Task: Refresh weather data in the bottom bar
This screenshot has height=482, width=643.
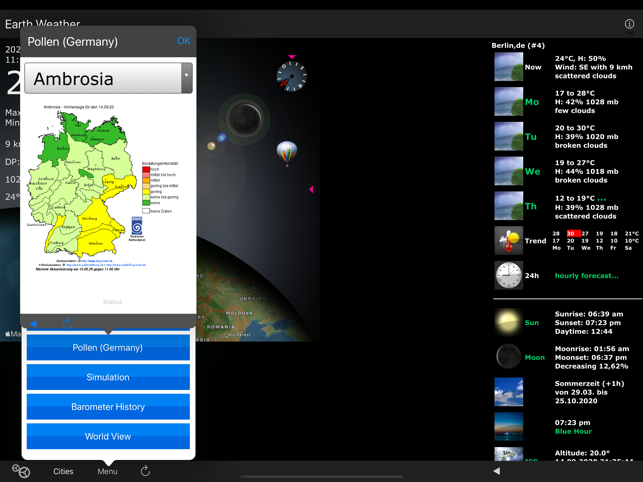Action: tap(145, 471)
